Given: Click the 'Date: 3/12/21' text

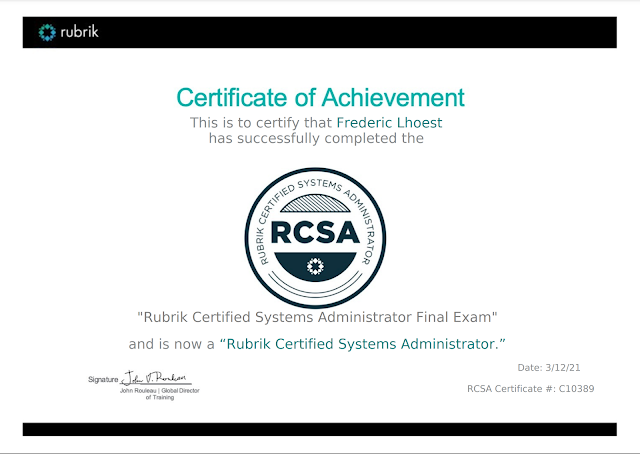Looking at the screenshot, I should [549, 367].
